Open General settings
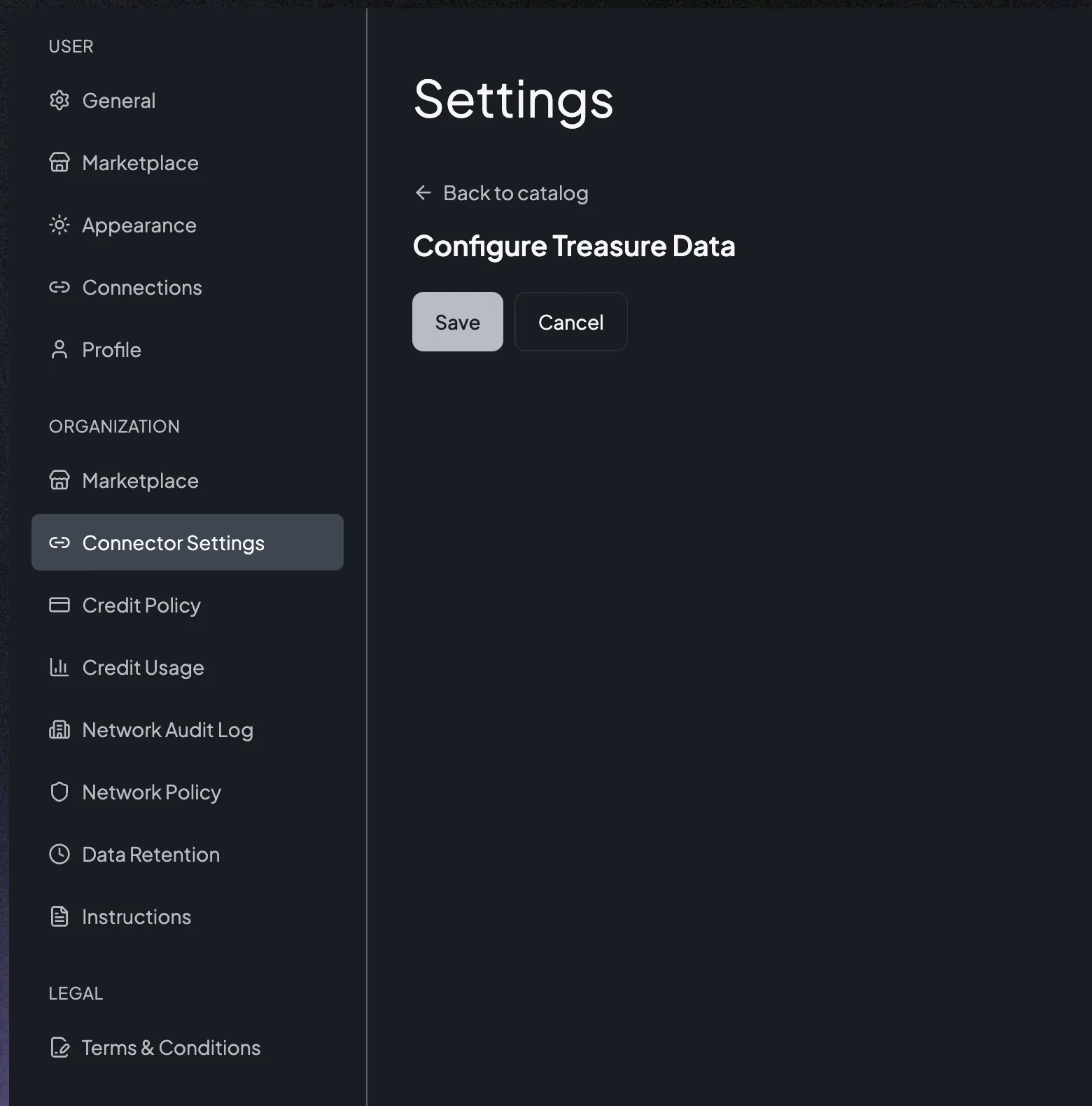The width and height of the screenshot is (1092, 1106). (x=188, y=101)
